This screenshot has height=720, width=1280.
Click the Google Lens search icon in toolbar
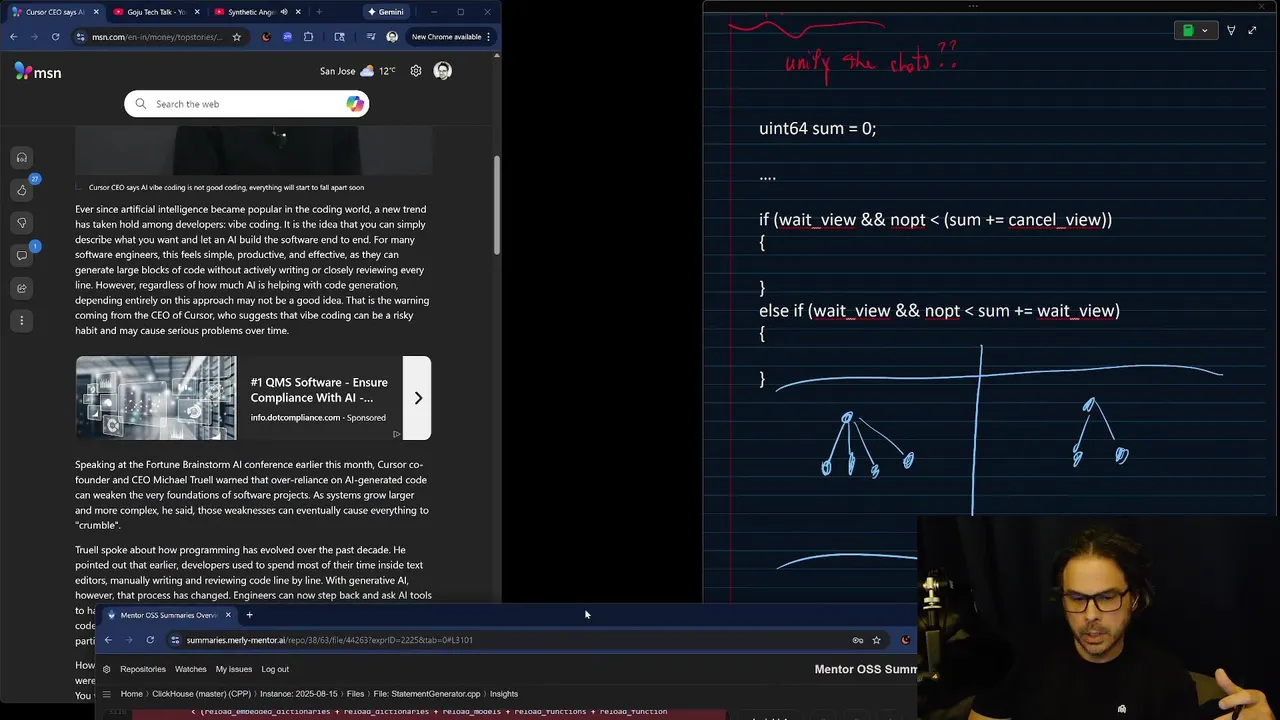coord(340,37)
